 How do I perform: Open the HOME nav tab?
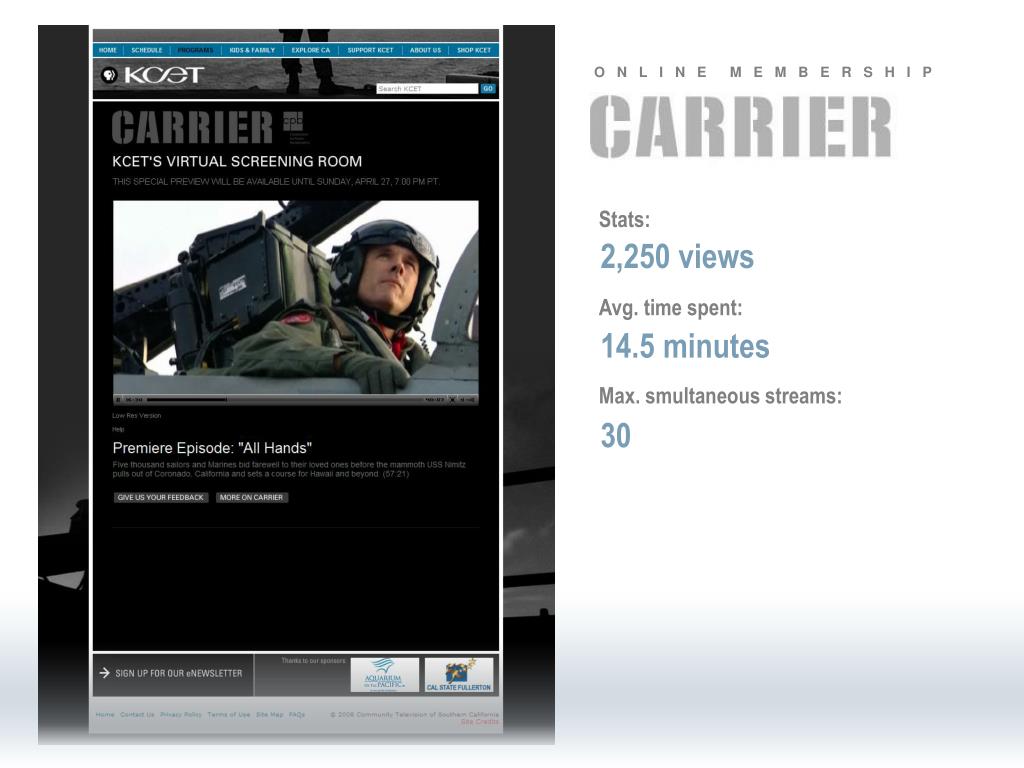[108, 50]
